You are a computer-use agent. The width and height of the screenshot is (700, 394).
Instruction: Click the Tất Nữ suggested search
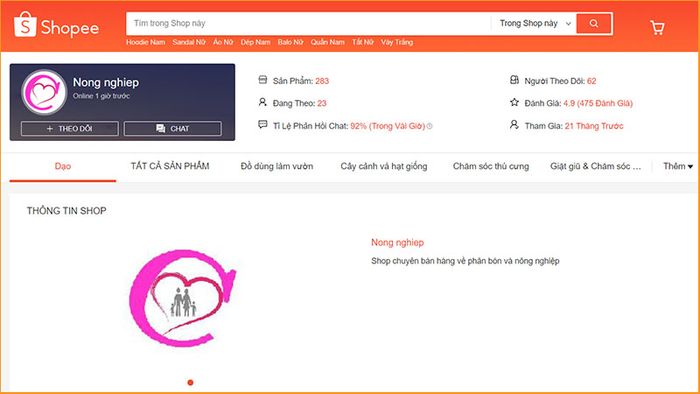(x=362, y=42)
